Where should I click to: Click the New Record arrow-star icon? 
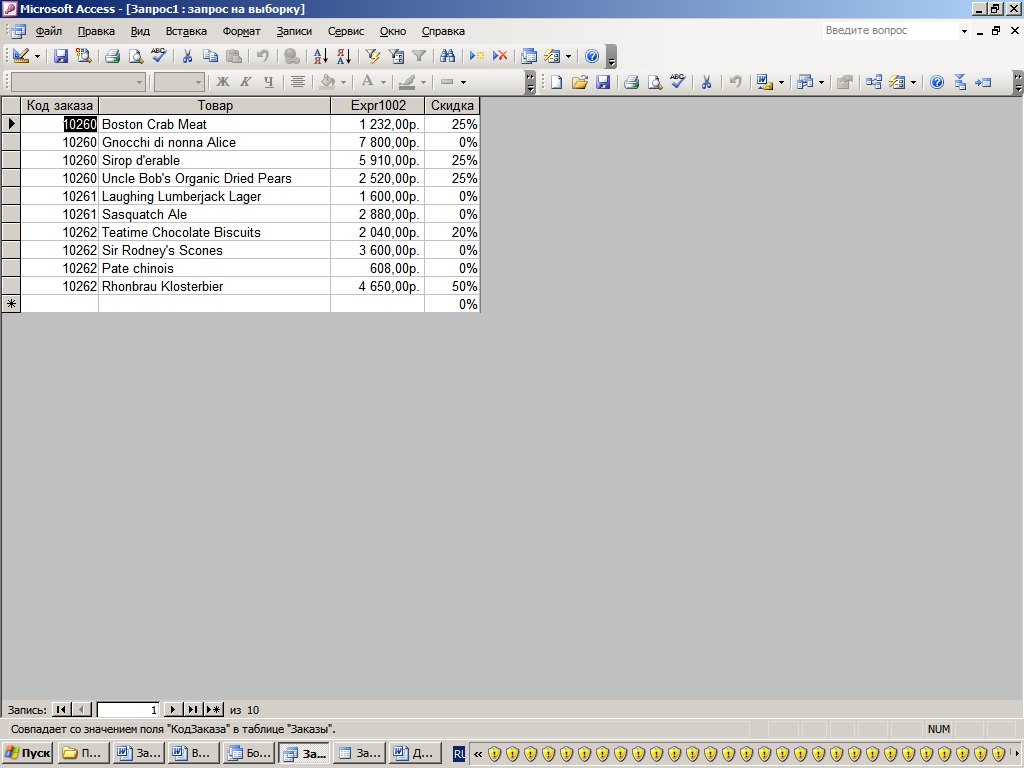[x=477, y=56]
